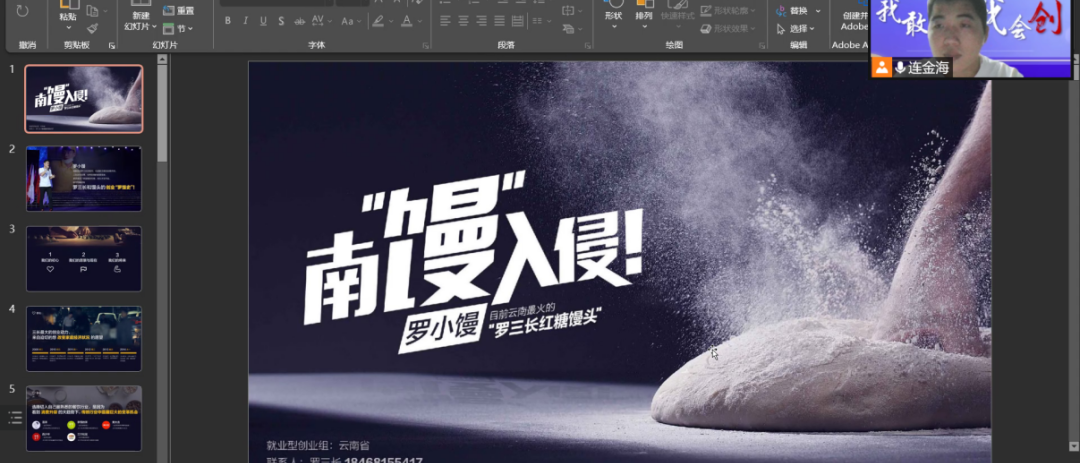Toggle underline formatting
The image size is (1080, 463).
pyautogui.click(x=263, y=21)
